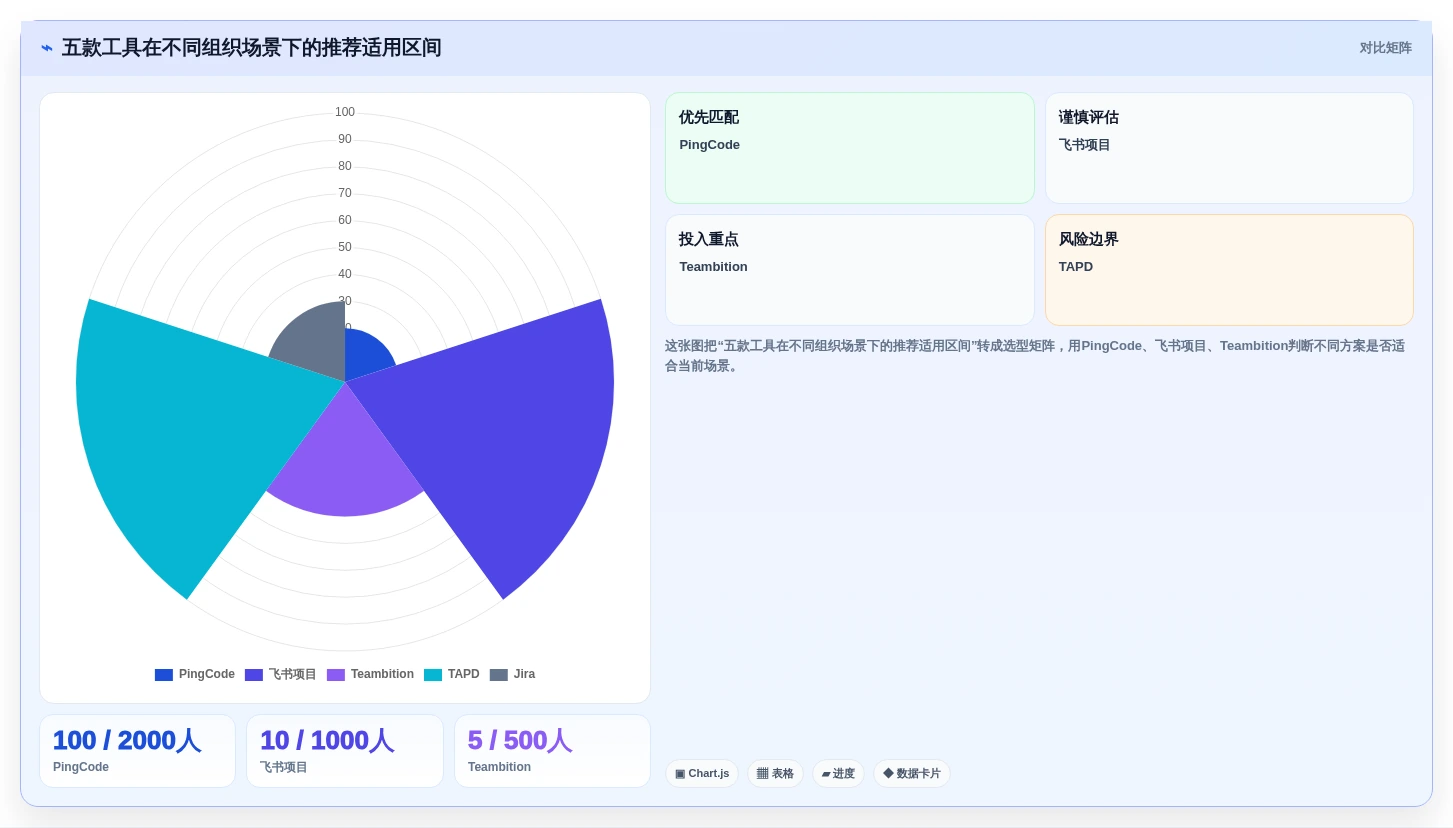Image resolution: width=1453 pixels, height=828 pixels.
Task: Select the 数据卡片 tag chip
Action: click(x=912, y=774)
